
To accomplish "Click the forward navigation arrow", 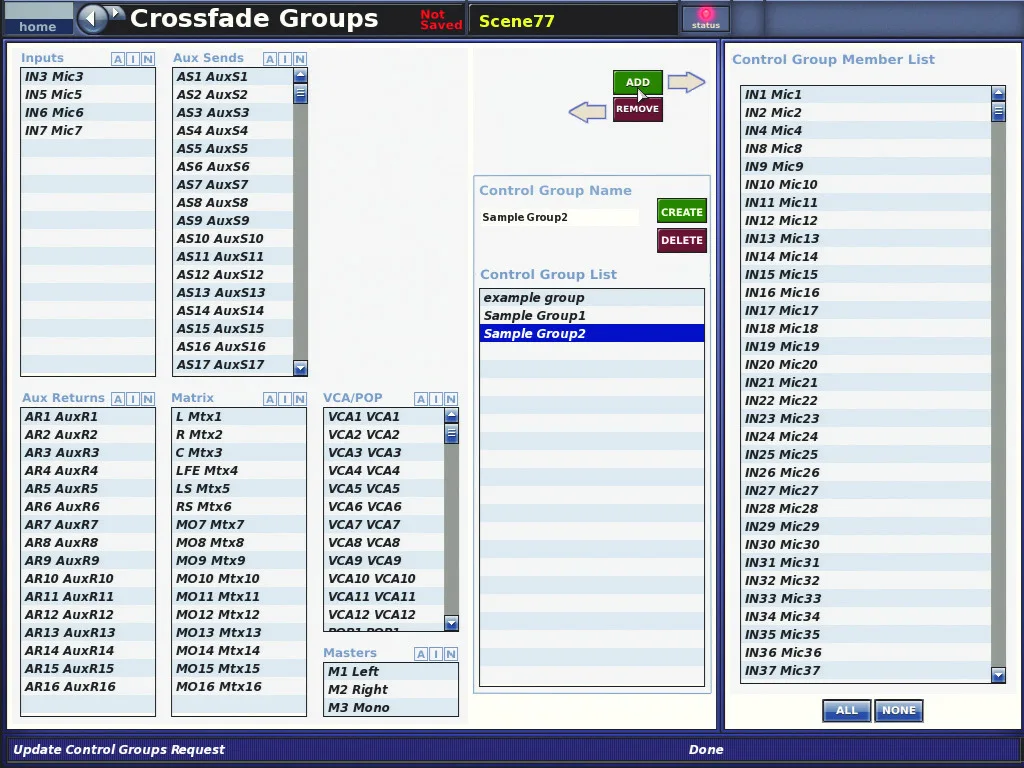I will coord(116,12).
